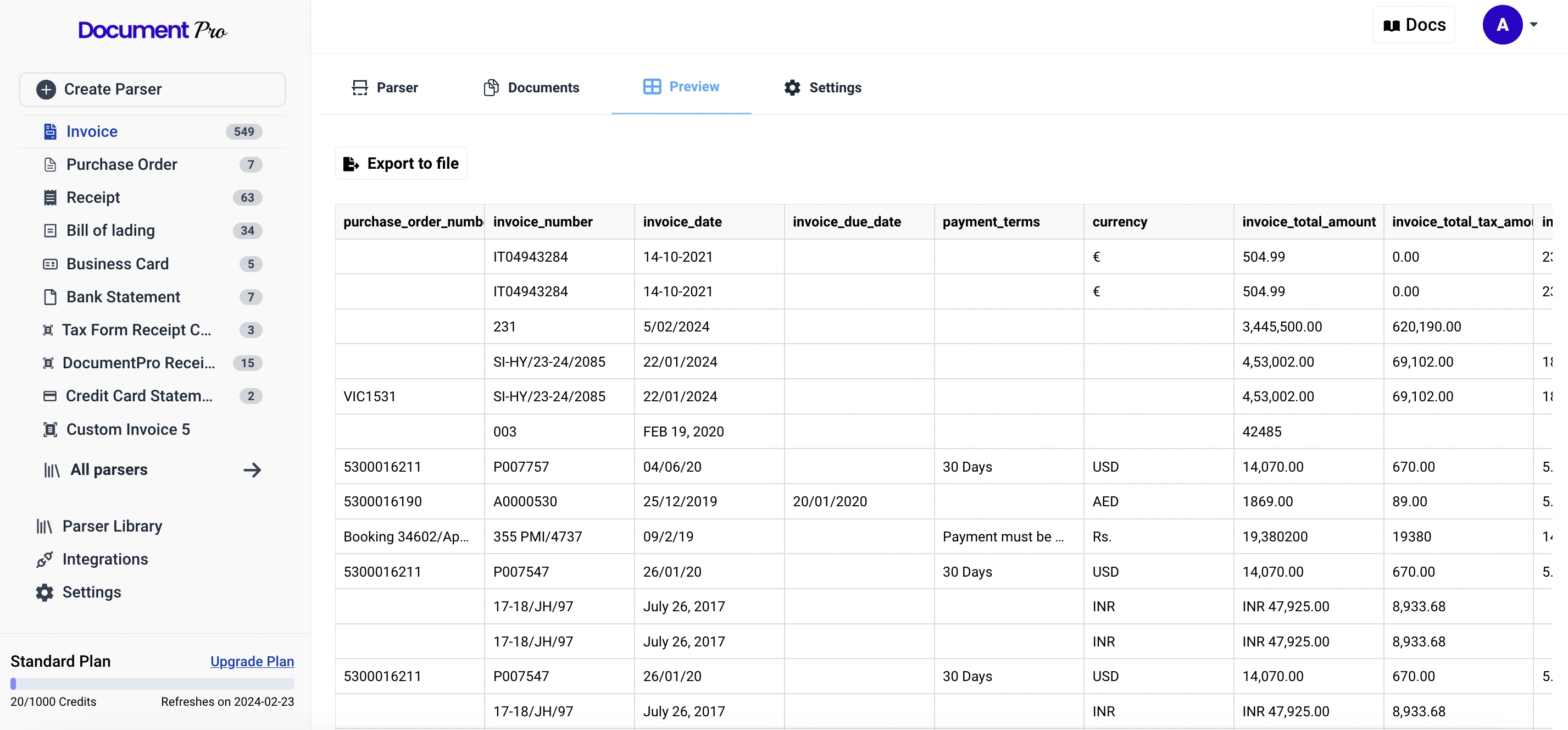Click the credits usage progress bar
The image size is (1568, 730).
click(152, 684)
